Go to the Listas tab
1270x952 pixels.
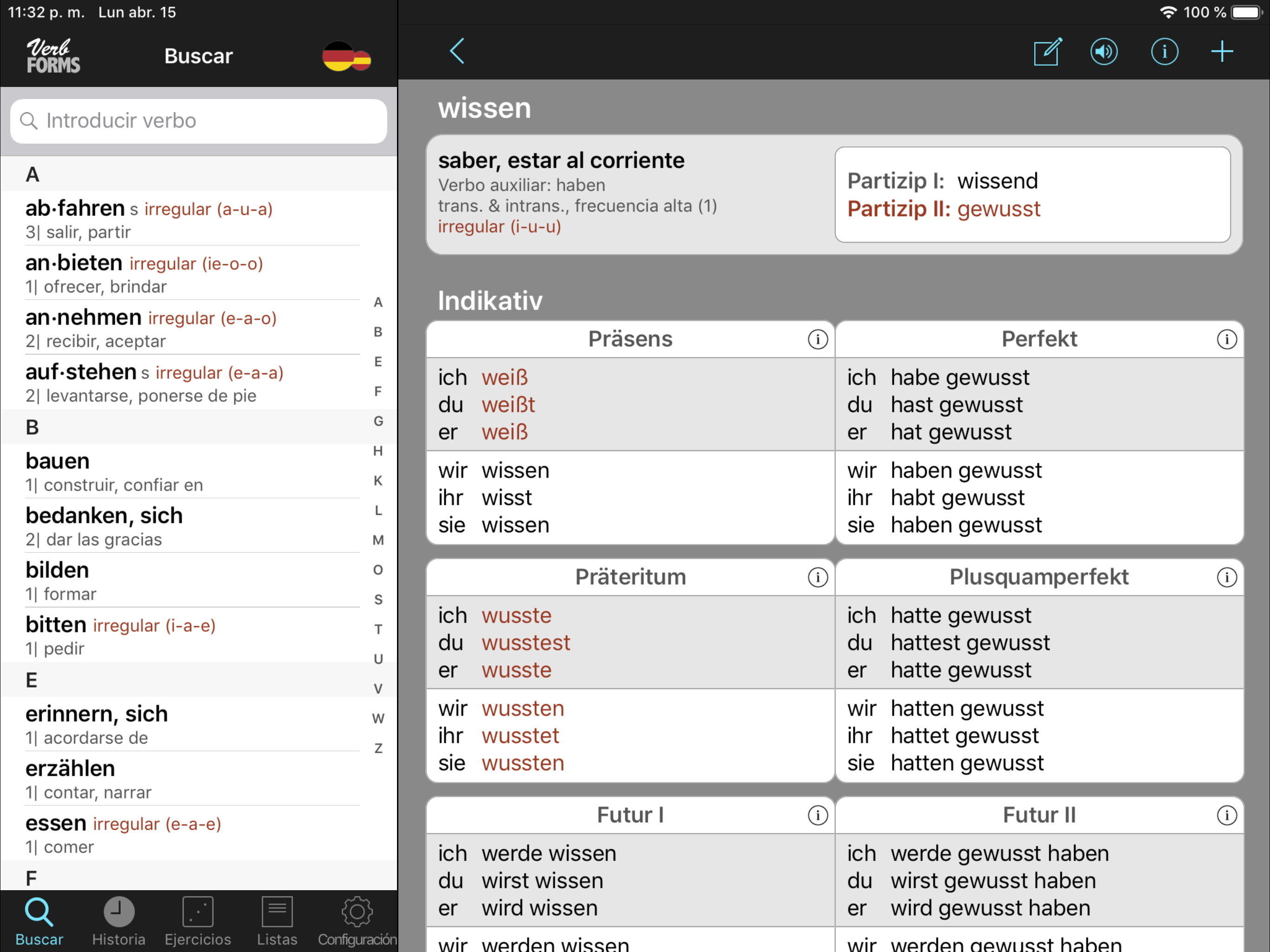pyautogui.click(x=277, y=920)
